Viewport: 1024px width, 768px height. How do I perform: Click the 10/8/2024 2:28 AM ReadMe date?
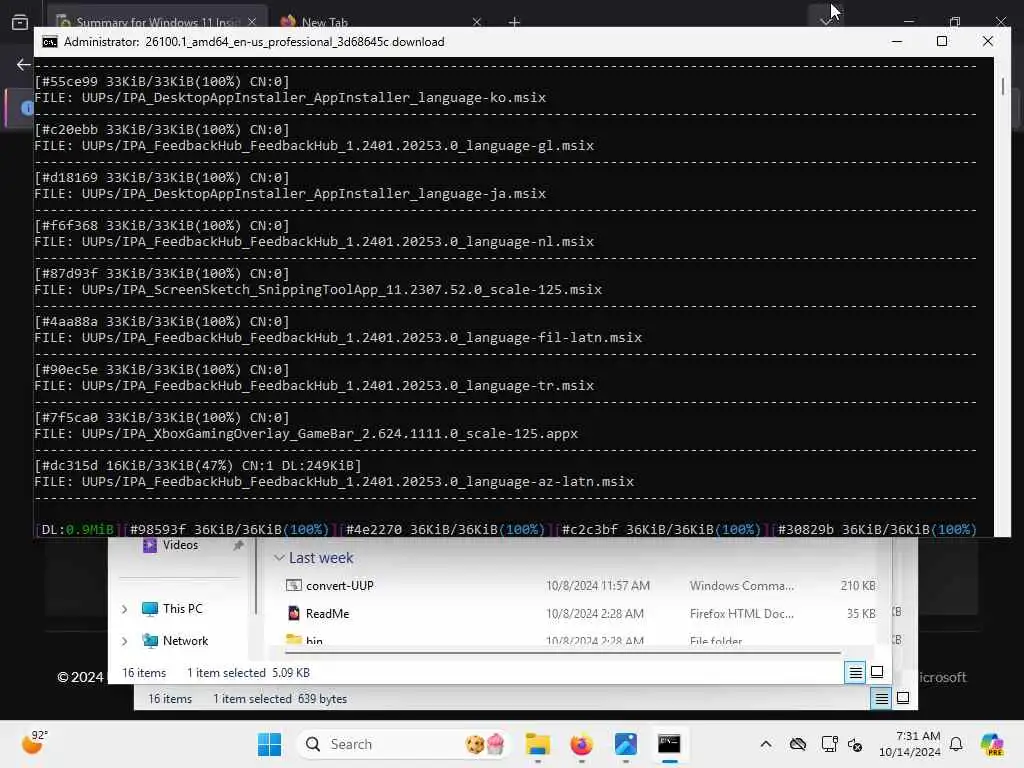pyautogui.click(x=594, y=614)
